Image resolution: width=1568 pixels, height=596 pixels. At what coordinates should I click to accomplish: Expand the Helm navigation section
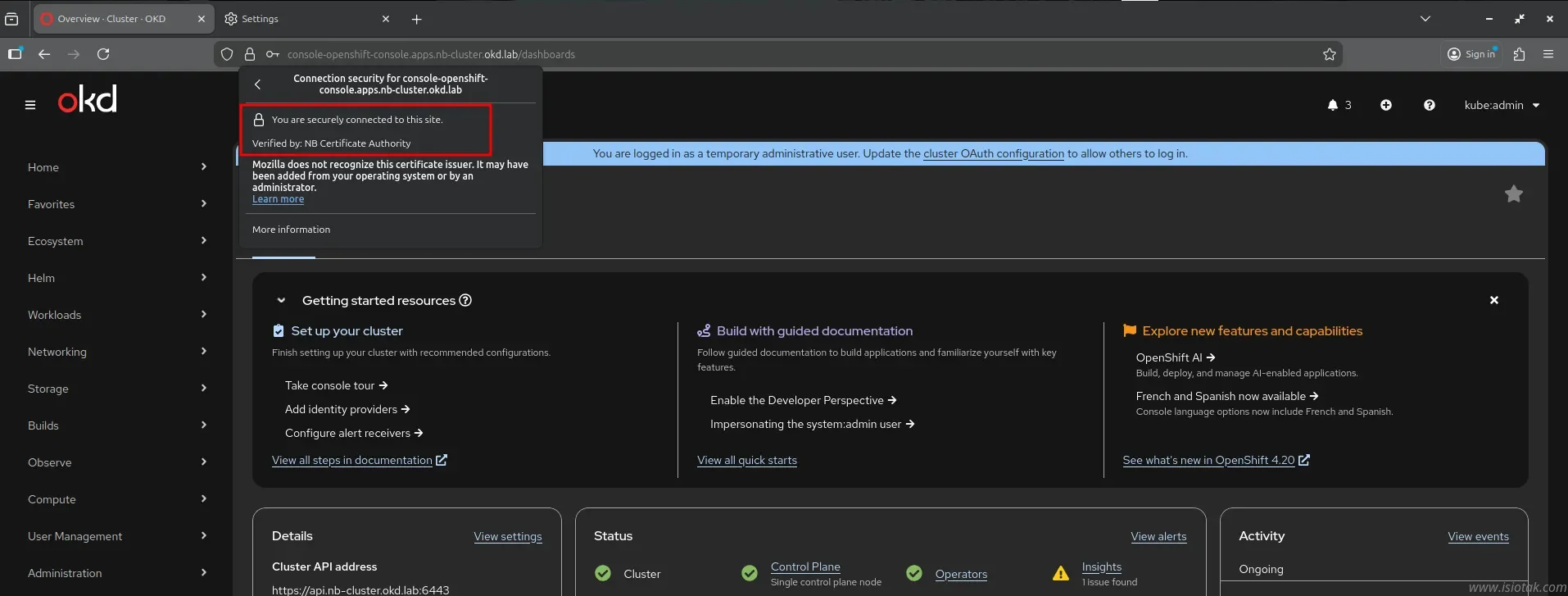pyautogui.click(x=117, y=278)
